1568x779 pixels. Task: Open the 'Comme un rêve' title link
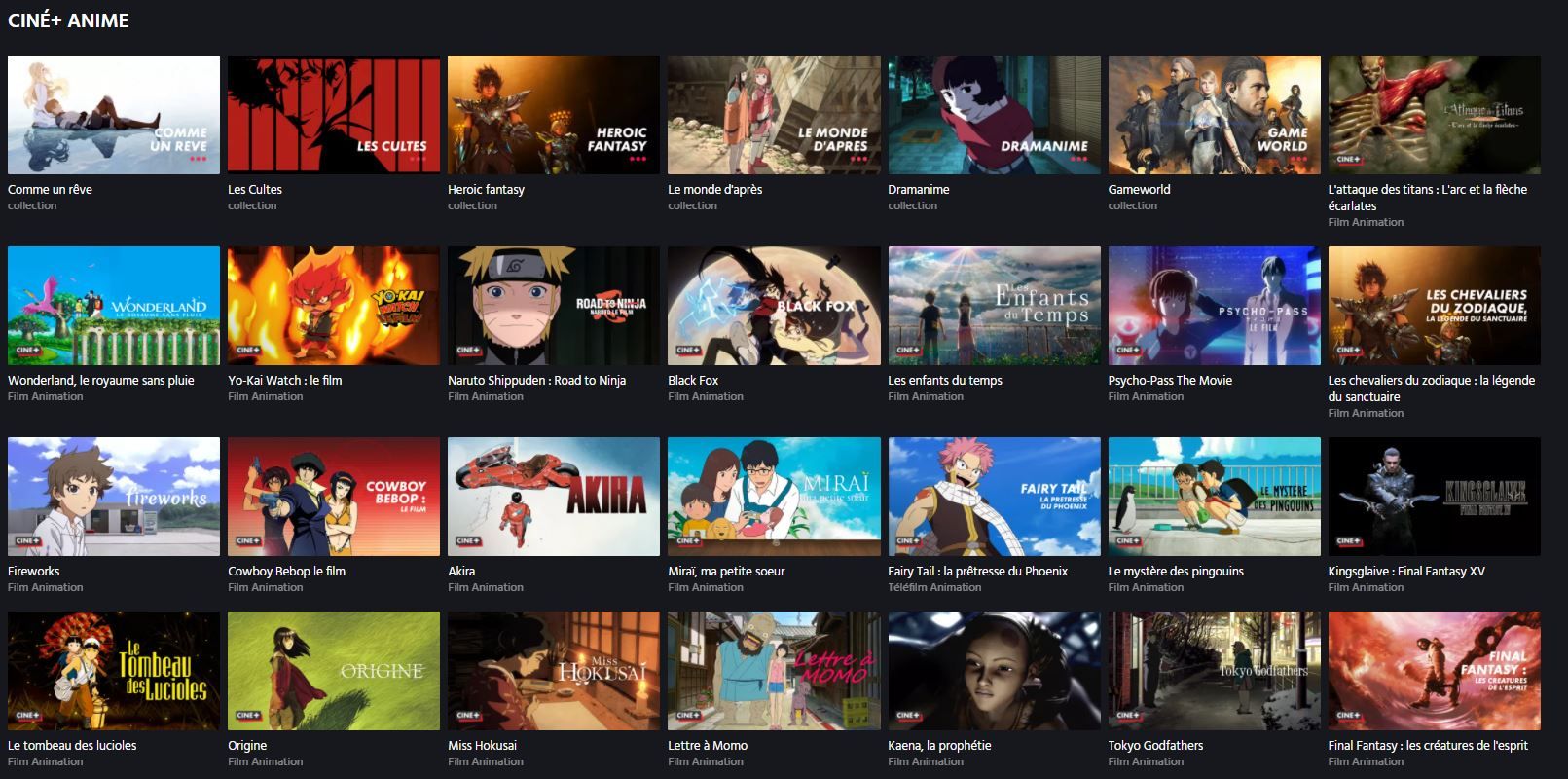click(50, 189)
